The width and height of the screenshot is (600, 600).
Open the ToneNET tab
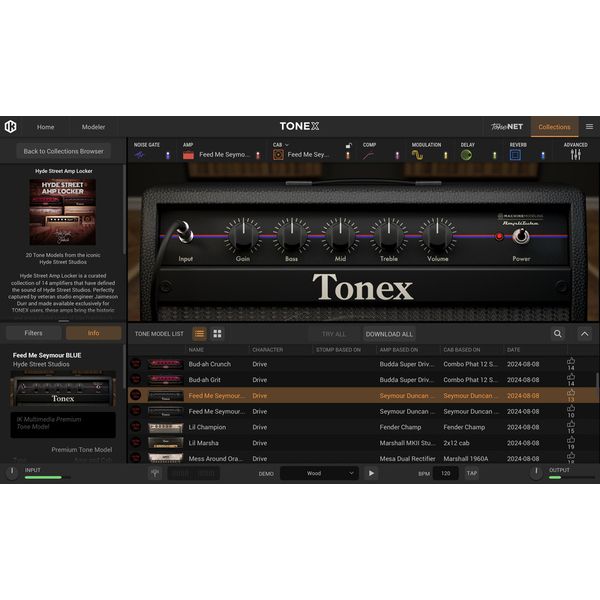click(x=507, y=127)
